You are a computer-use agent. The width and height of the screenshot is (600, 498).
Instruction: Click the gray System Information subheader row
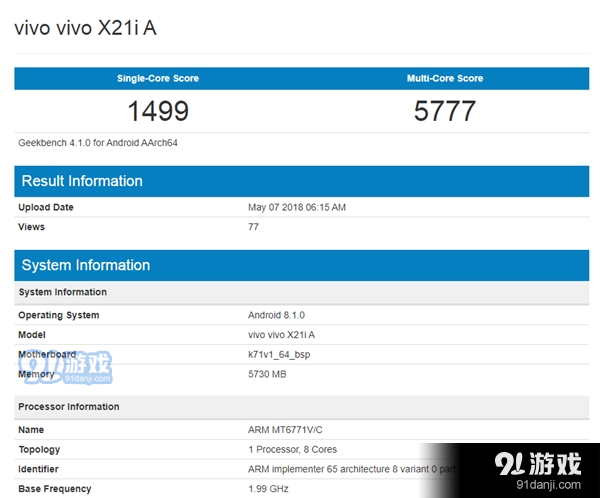[302, 292]
